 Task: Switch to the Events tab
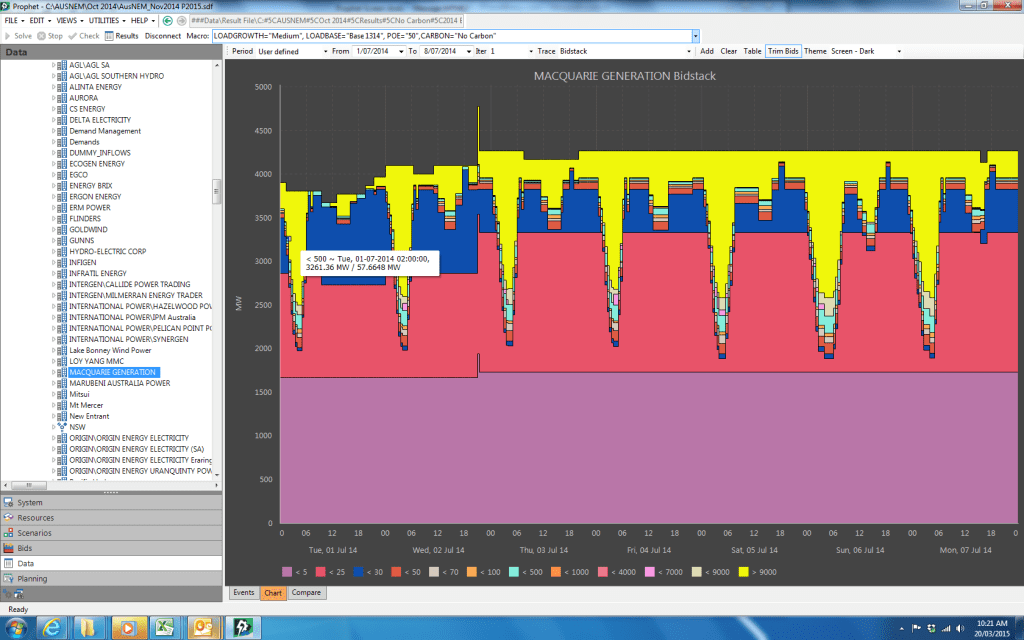[x=243, y=592]
